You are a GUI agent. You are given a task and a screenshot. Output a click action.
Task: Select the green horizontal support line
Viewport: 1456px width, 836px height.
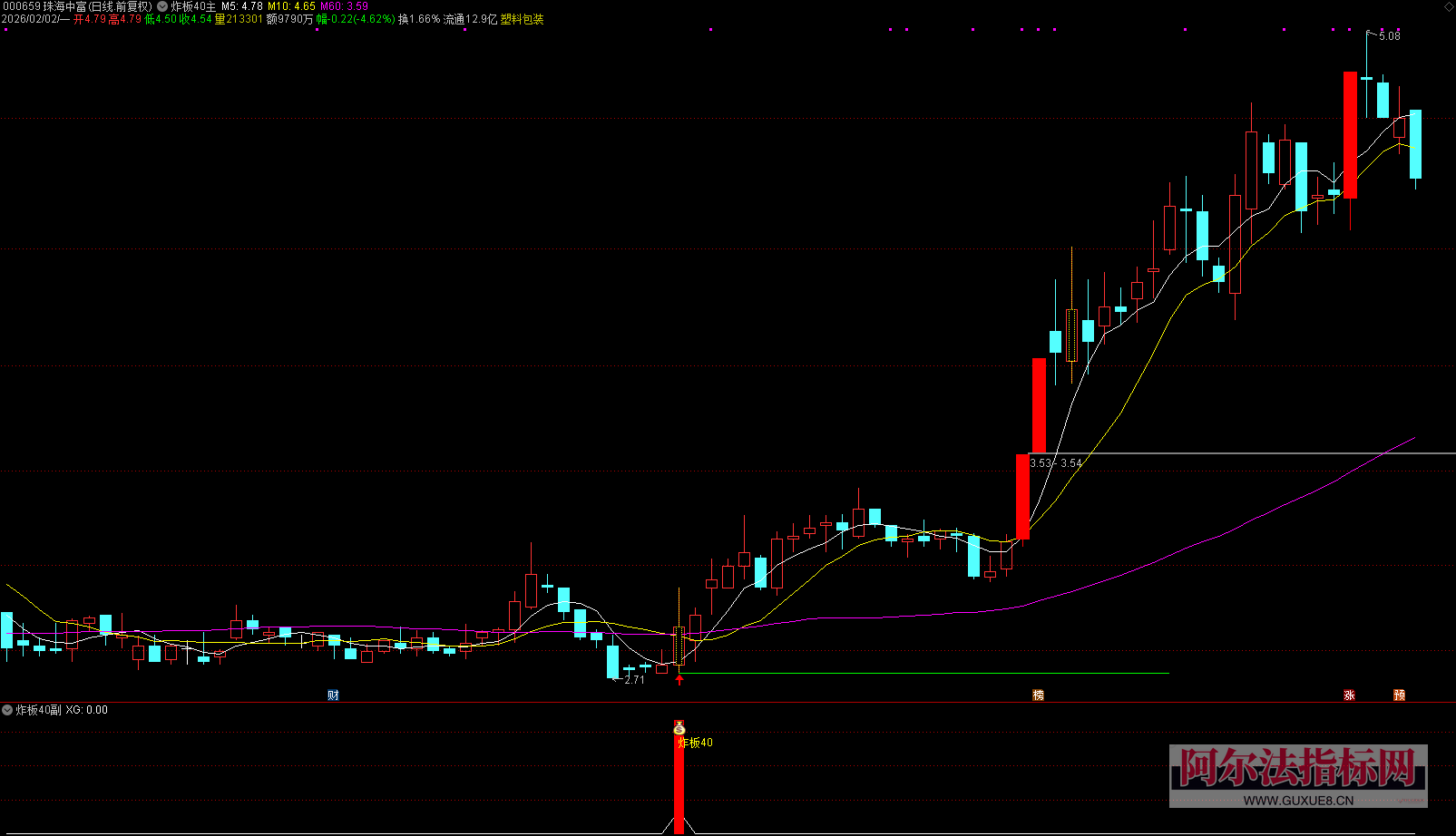click(x=923, y=674)
